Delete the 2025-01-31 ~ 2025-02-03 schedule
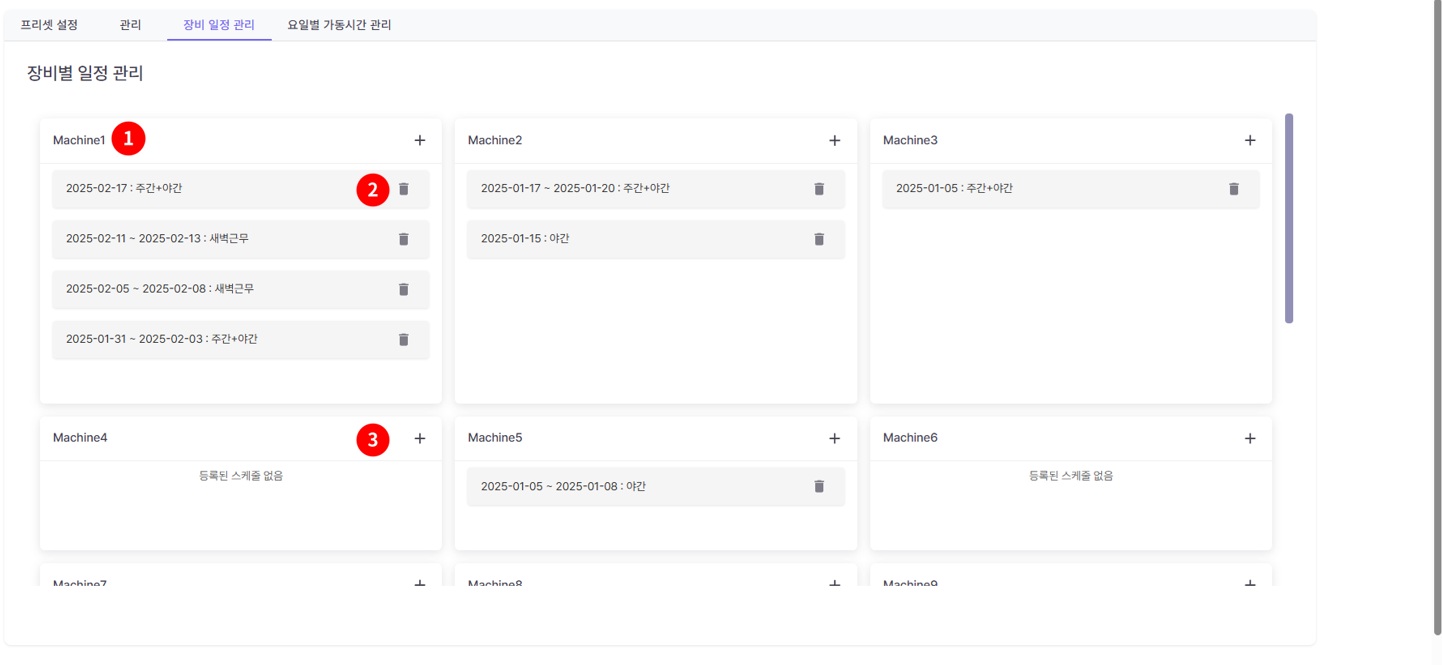 pos(404,340)
